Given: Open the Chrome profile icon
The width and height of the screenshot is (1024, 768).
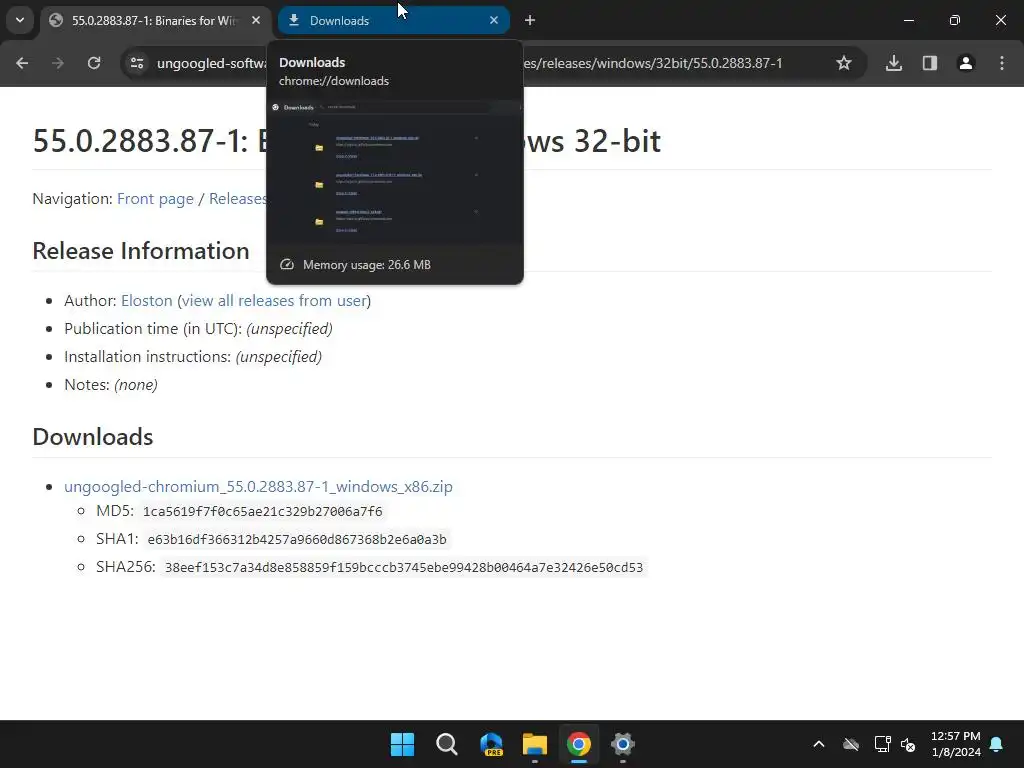Looking at the screenshot, I should pos(966,63).
